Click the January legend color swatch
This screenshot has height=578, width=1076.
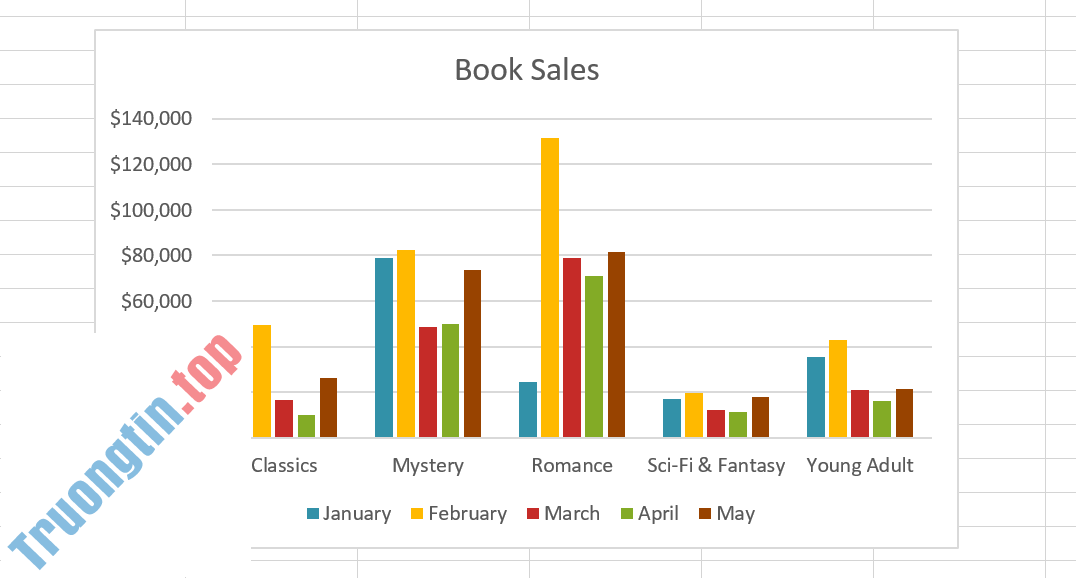click(313, 514)
